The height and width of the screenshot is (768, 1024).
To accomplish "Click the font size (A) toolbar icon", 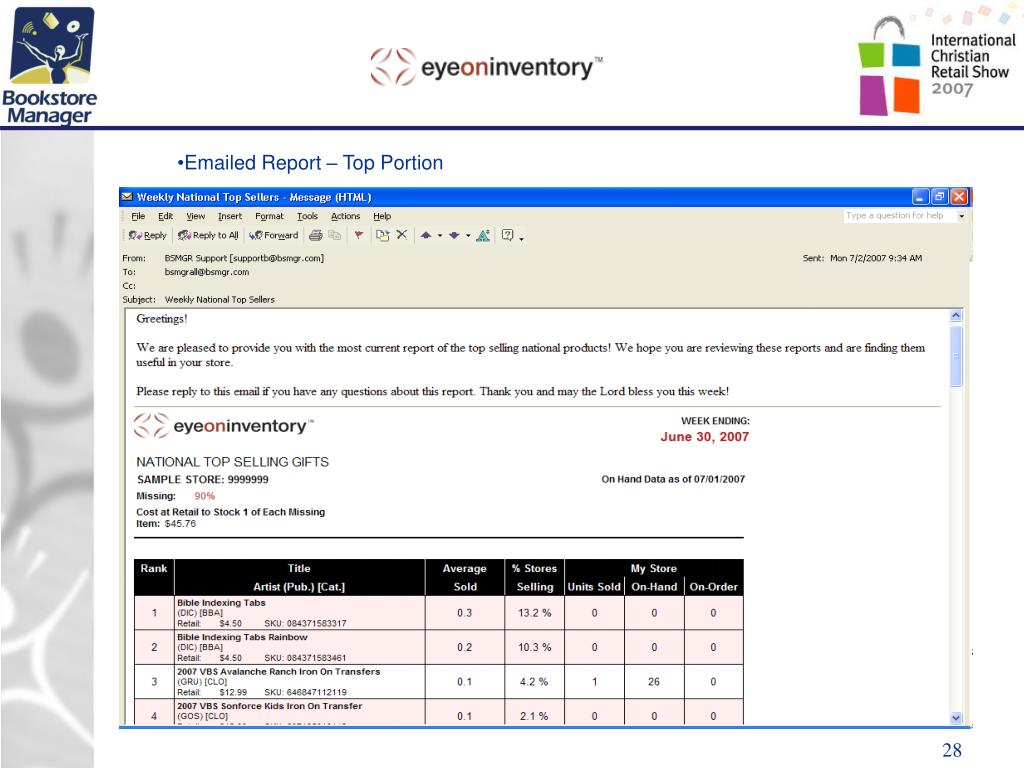I will [x=483, y=235].
